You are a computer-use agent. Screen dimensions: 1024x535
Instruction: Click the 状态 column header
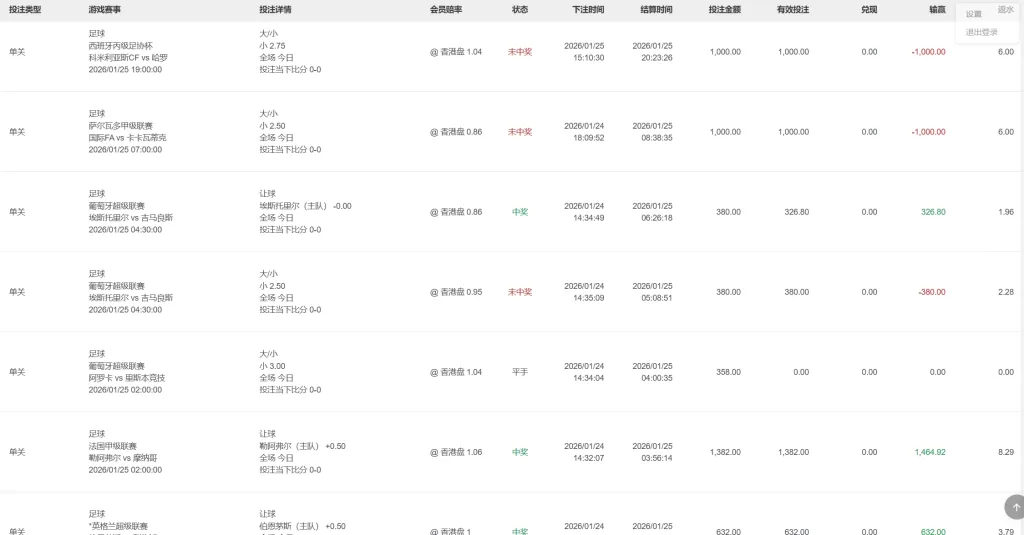pos(520,9)
